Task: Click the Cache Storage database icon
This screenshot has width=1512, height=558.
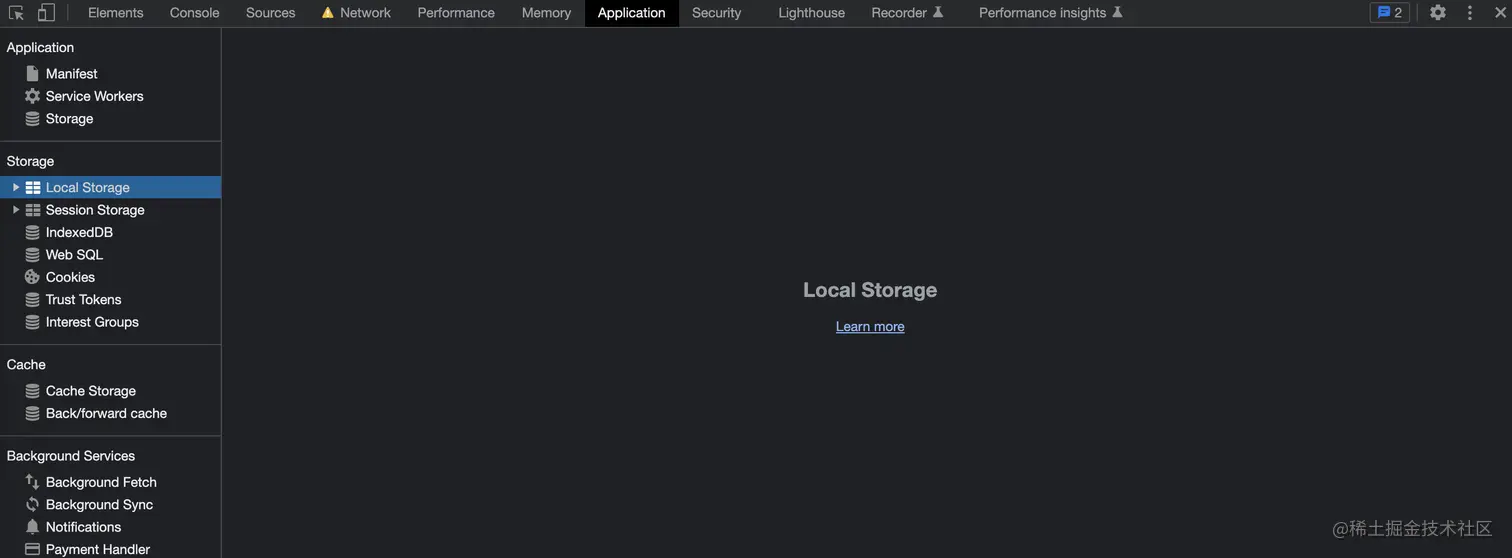Action: click(32, 391)
